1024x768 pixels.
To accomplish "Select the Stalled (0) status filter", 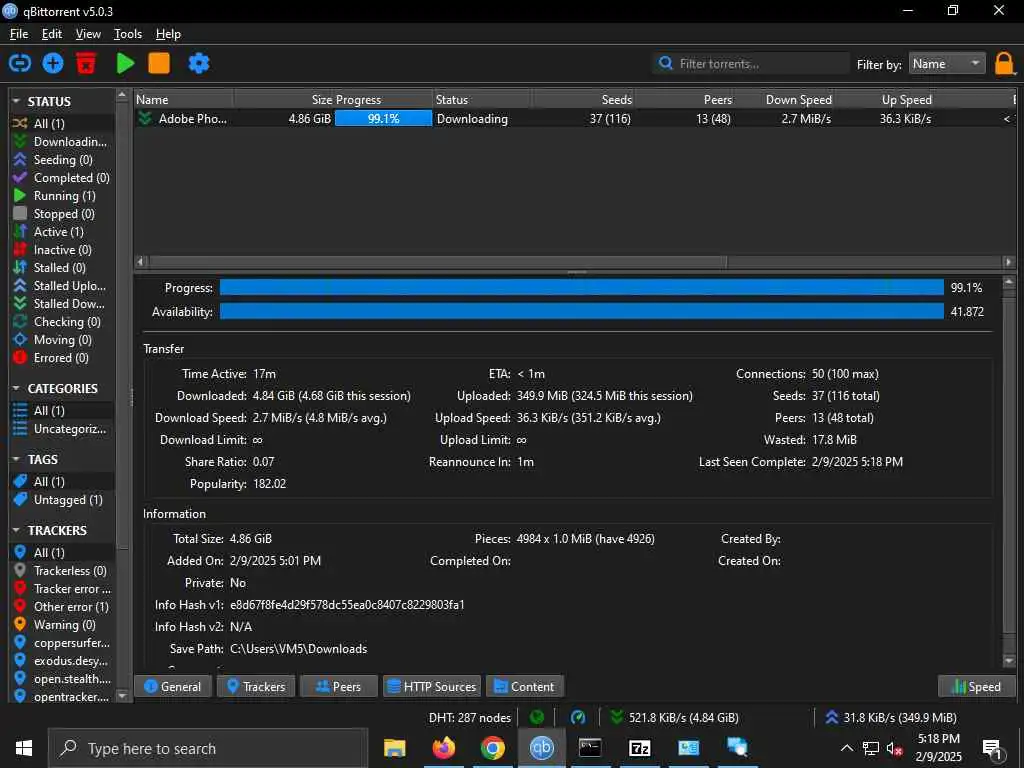I will (62, 268).
